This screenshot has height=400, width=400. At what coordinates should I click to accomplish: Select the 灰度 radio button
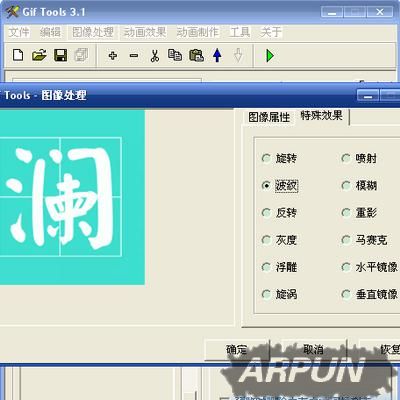(x=266, y=240)
